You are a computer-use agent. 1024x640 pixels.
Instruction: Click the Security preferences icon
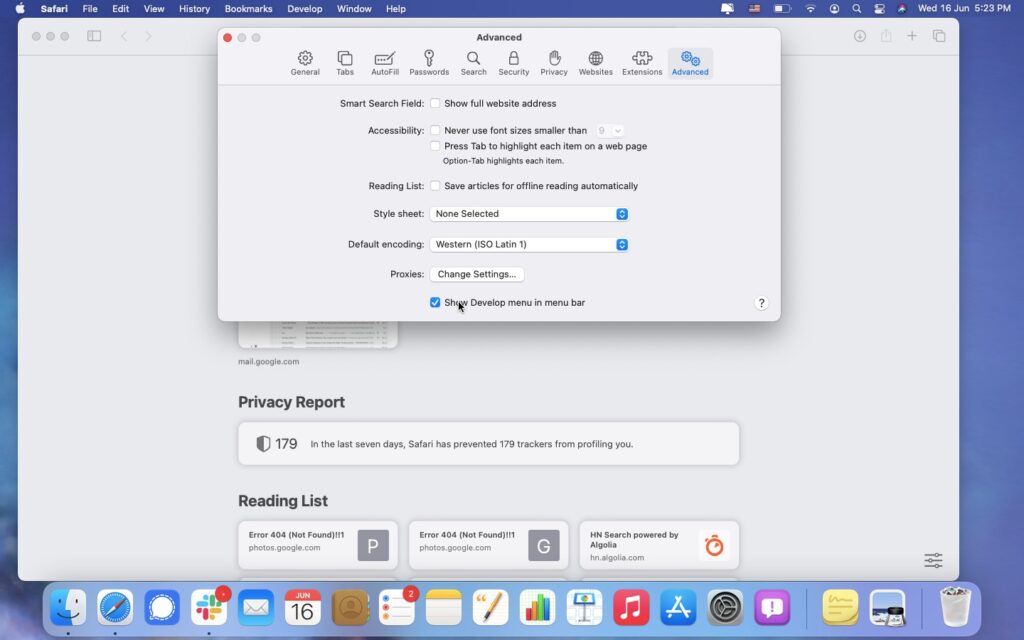(513, 60)
